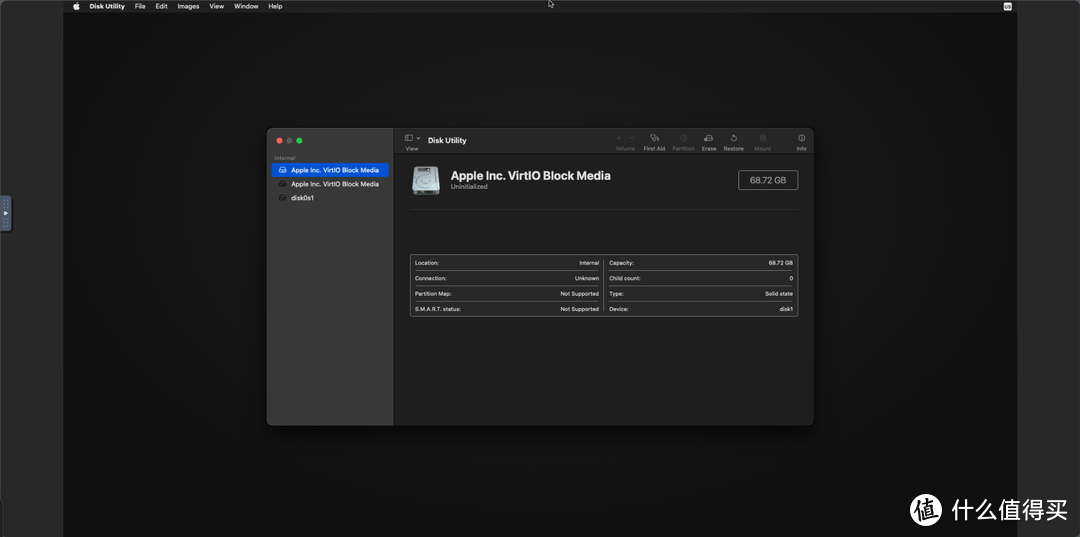Click the Device: label
The image size is (1080, 537).
point(619,309)
